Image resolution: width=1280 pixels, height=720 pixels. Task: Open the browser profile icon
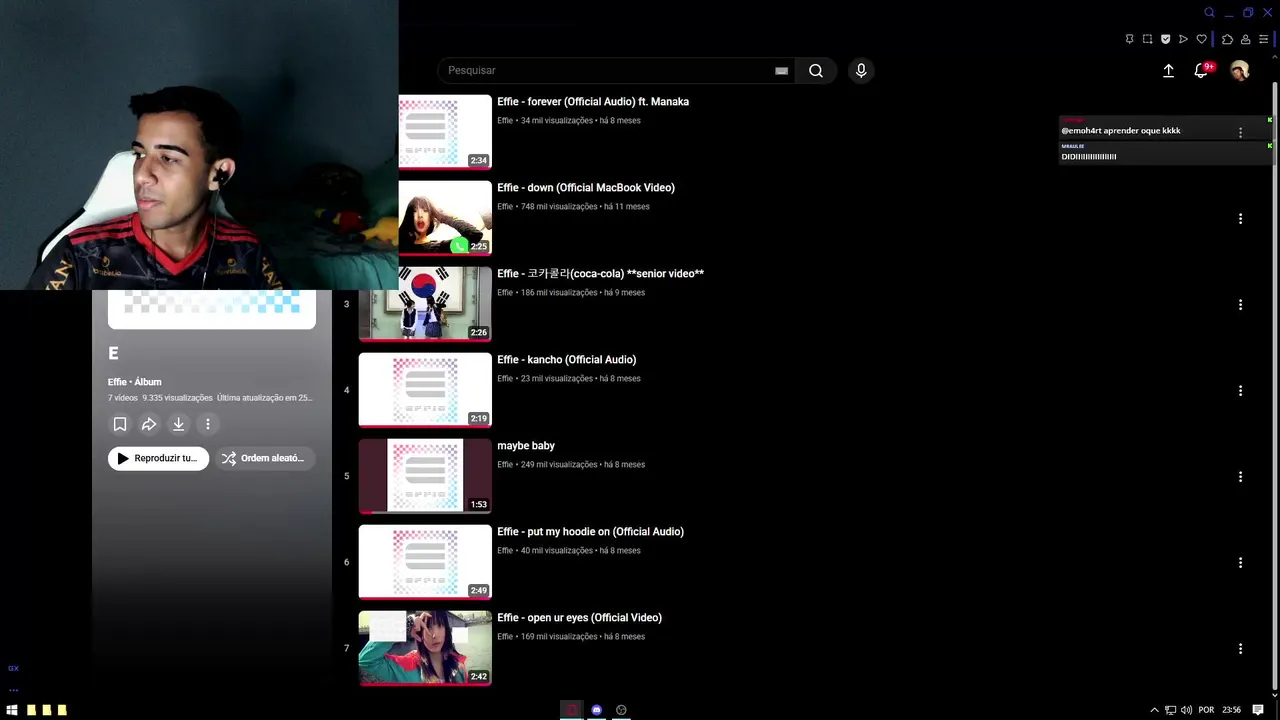pyautogui.click(x=1245, y=39)
